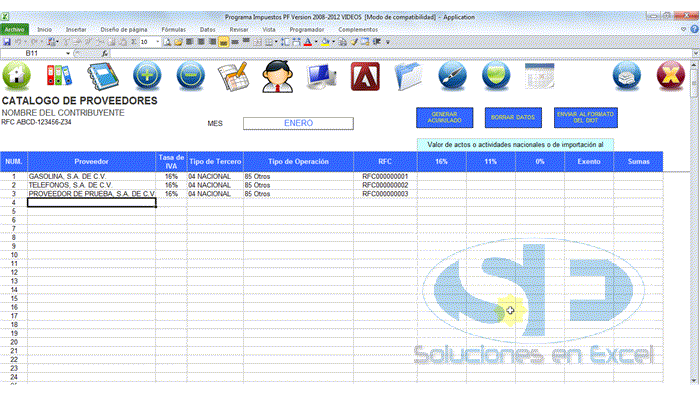This screenshot has height=394, width=700.
Task: Open the Complementos tab
Action: click(358, 29)
